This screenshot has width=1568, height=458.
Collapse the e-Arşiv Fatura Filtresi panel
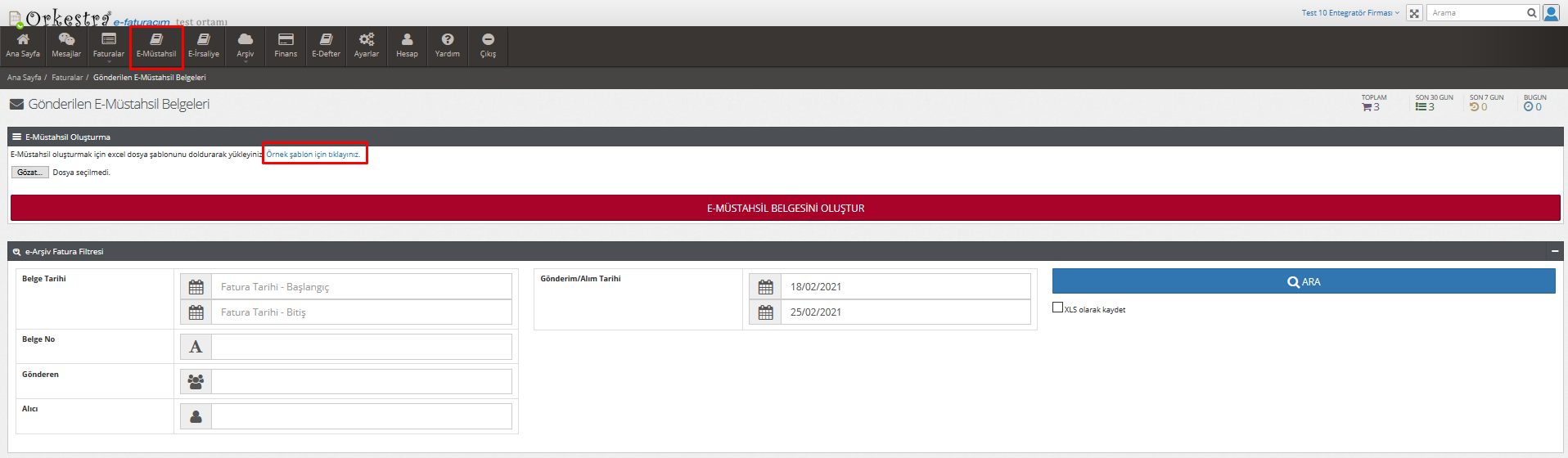click(1554, 252)
